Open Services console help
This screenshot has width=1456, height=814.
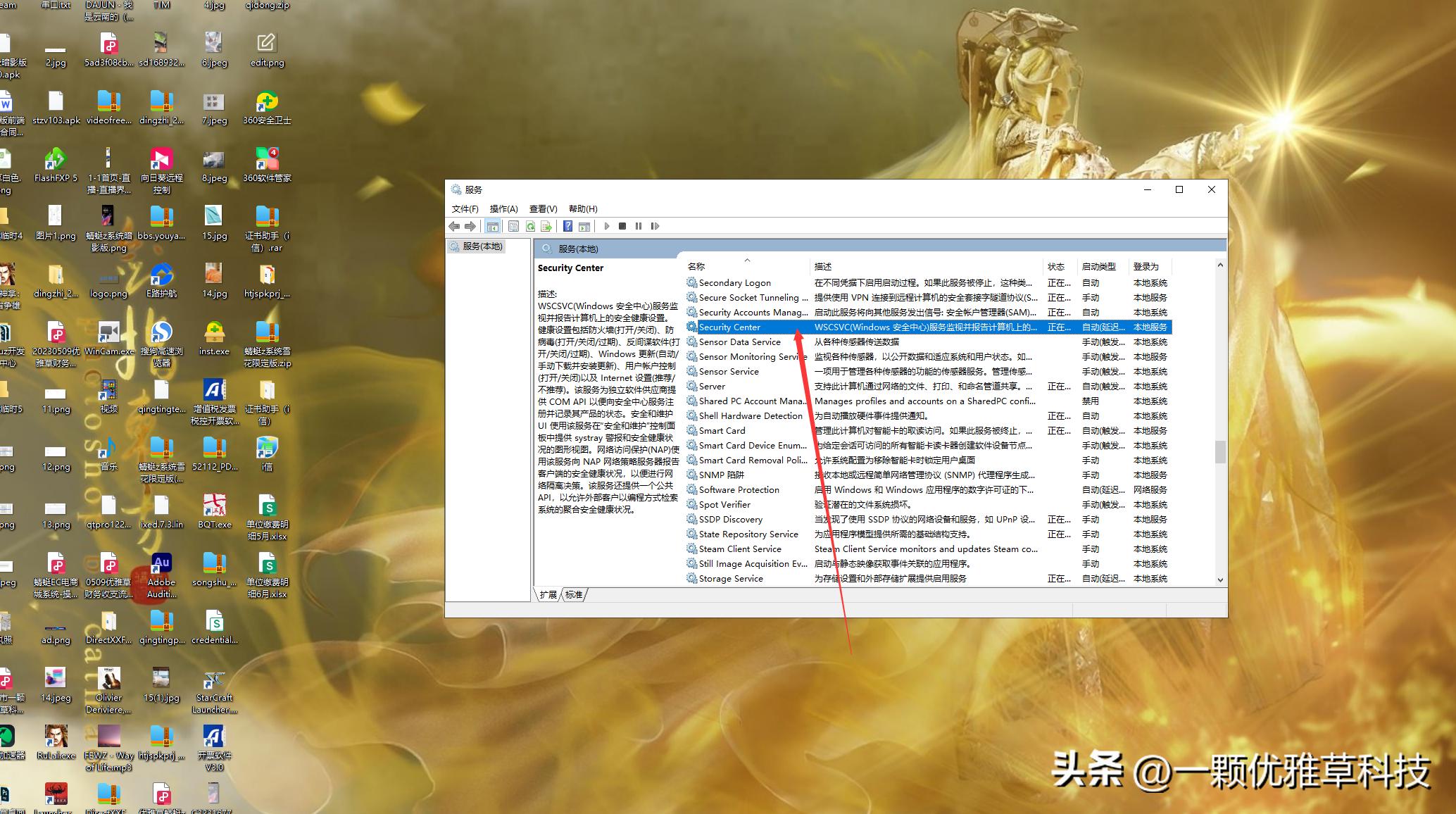[x=568, y=225]
